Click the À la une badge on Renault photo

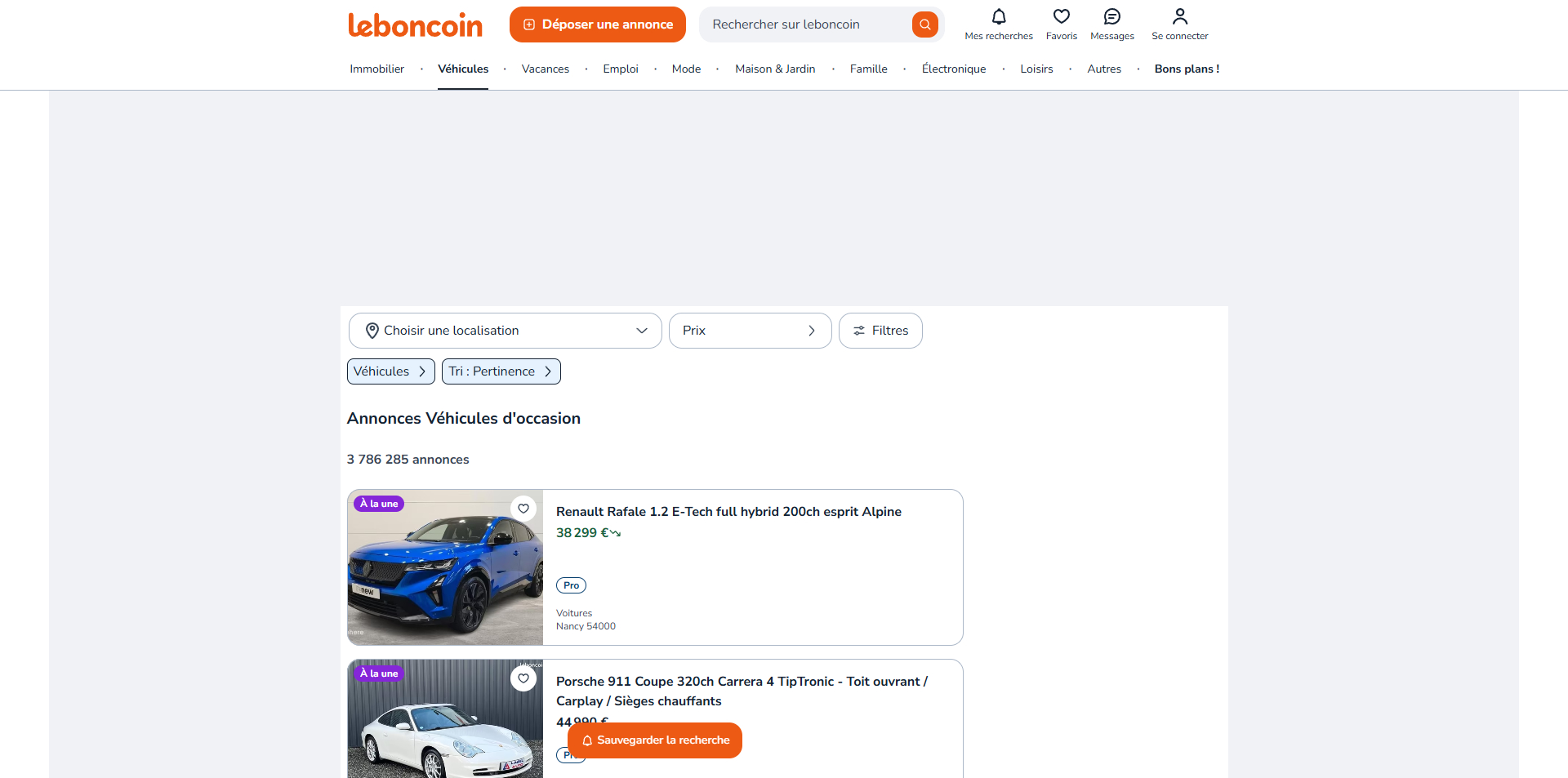tap(379, 504)
